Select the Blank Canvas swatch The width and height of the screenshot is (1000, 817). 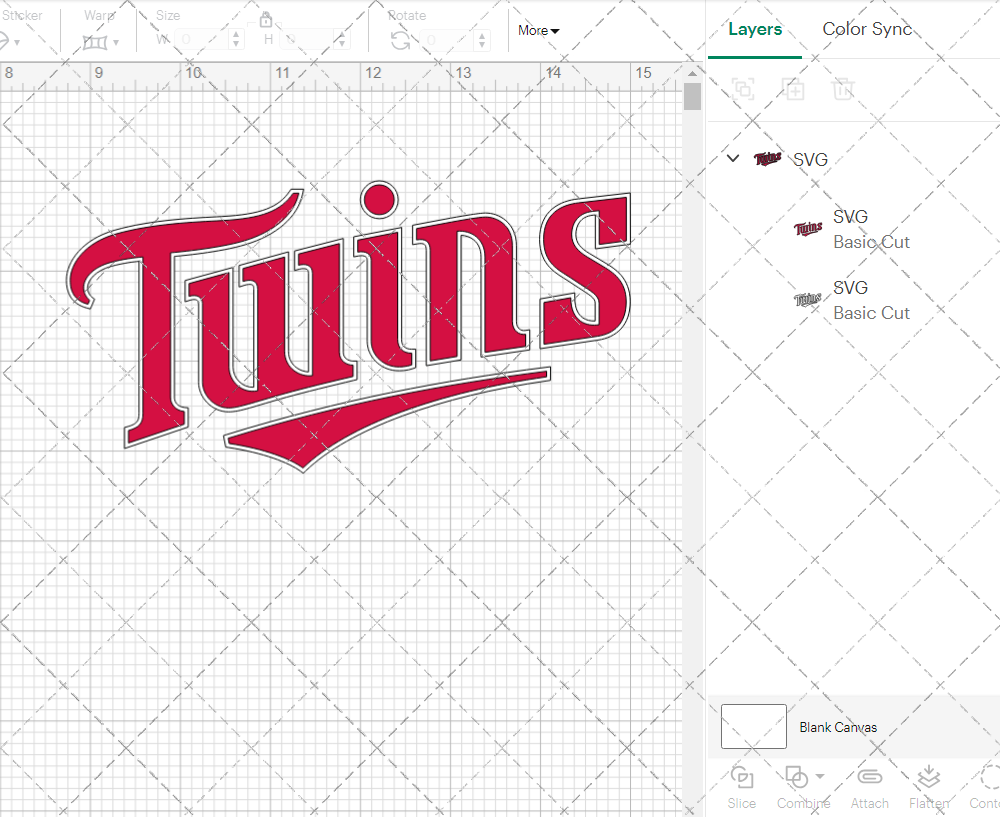753,726
